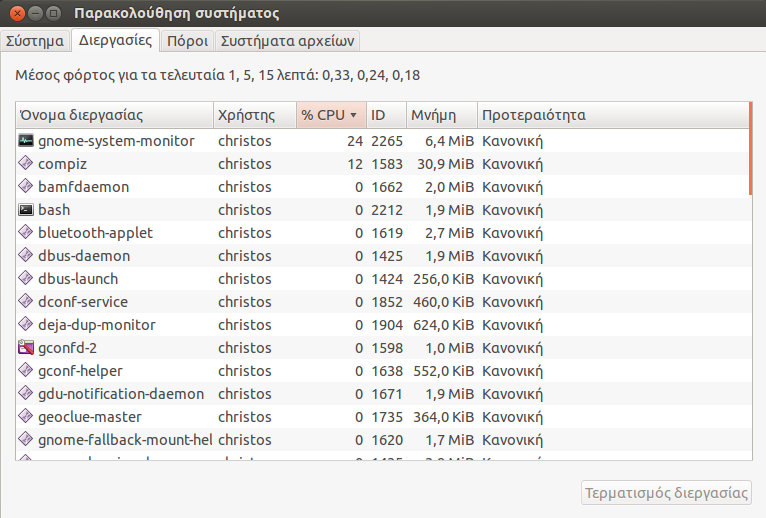Select the gconf-helper process name

pos(80,370)
